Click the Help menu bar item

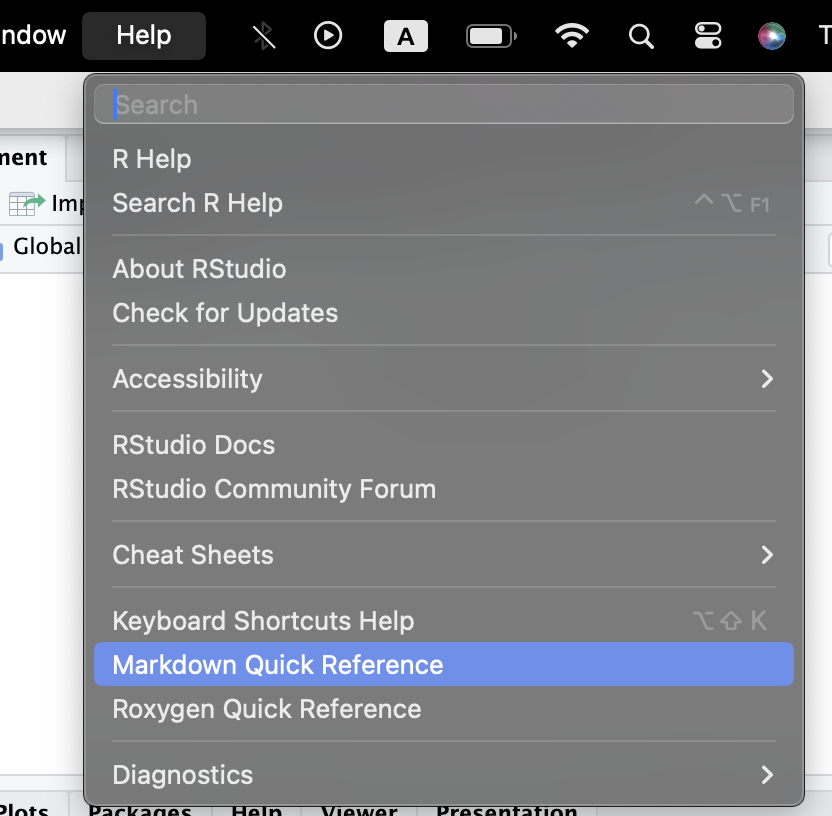point(144,36)
